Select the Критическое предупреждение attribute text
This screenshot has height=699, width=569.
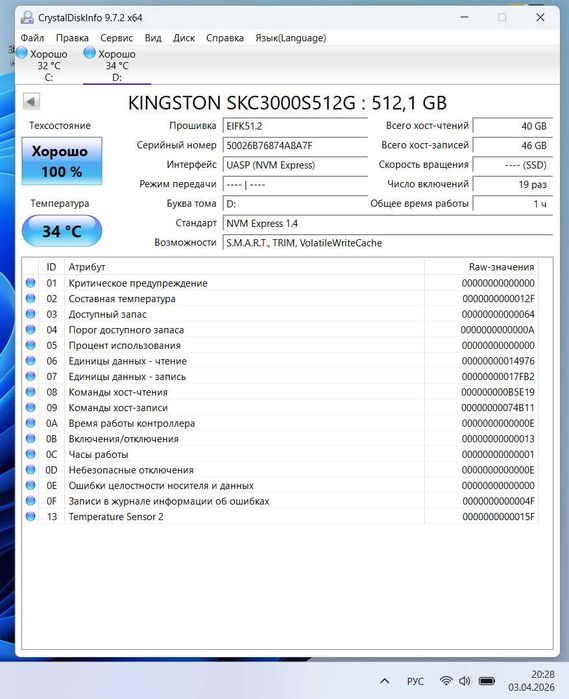pos(138,283)
